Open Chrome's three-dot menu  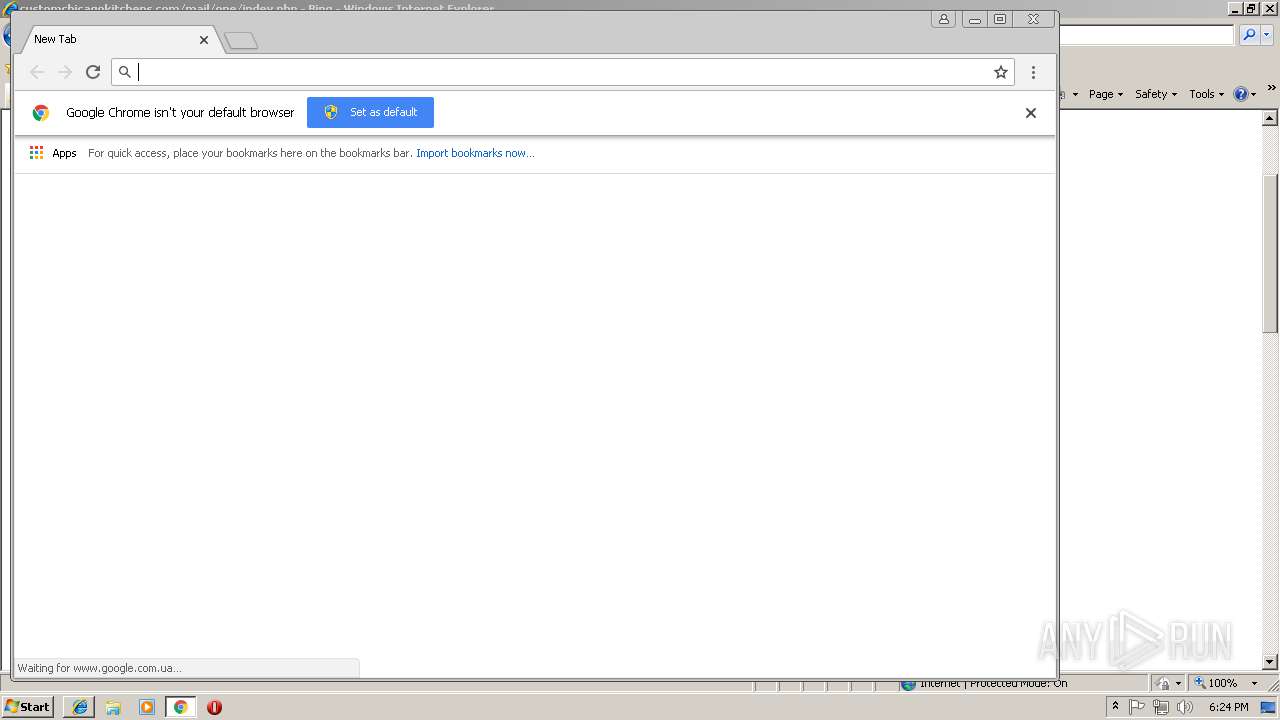tap(1033, 72)
